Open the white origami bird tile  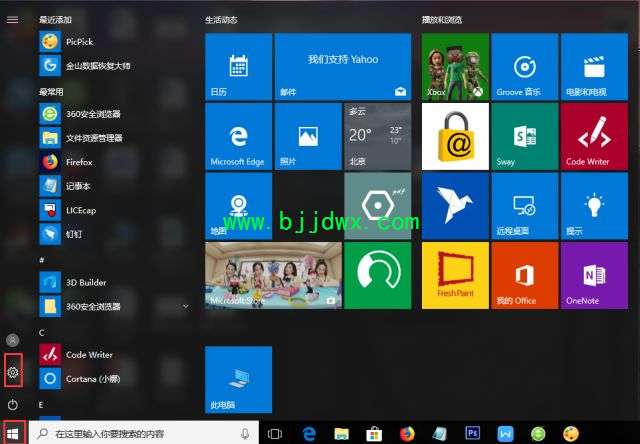(x=455, y=206)
